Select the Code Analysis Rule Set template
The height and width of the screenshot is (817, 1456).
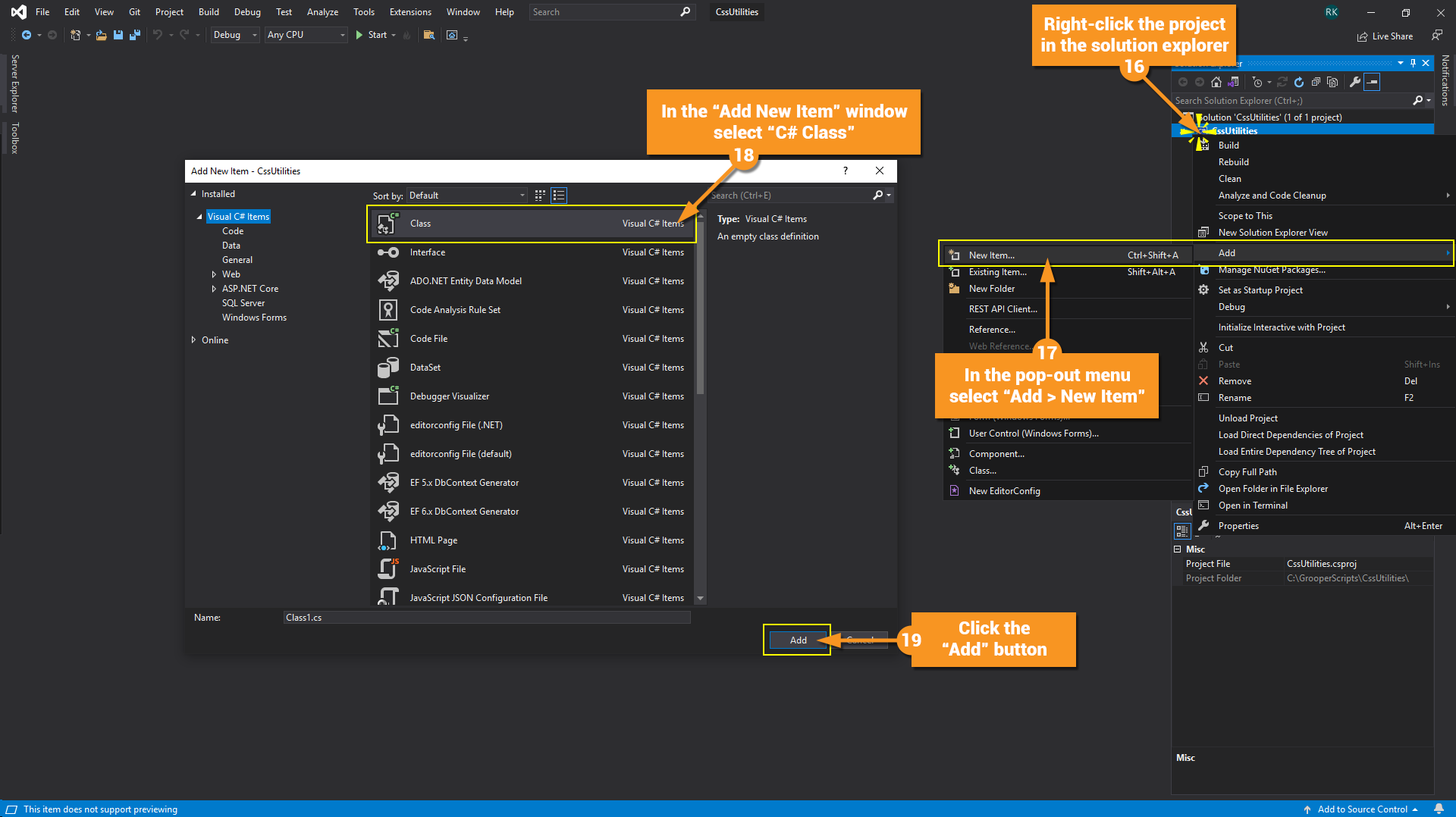click(x=531, y=310)
